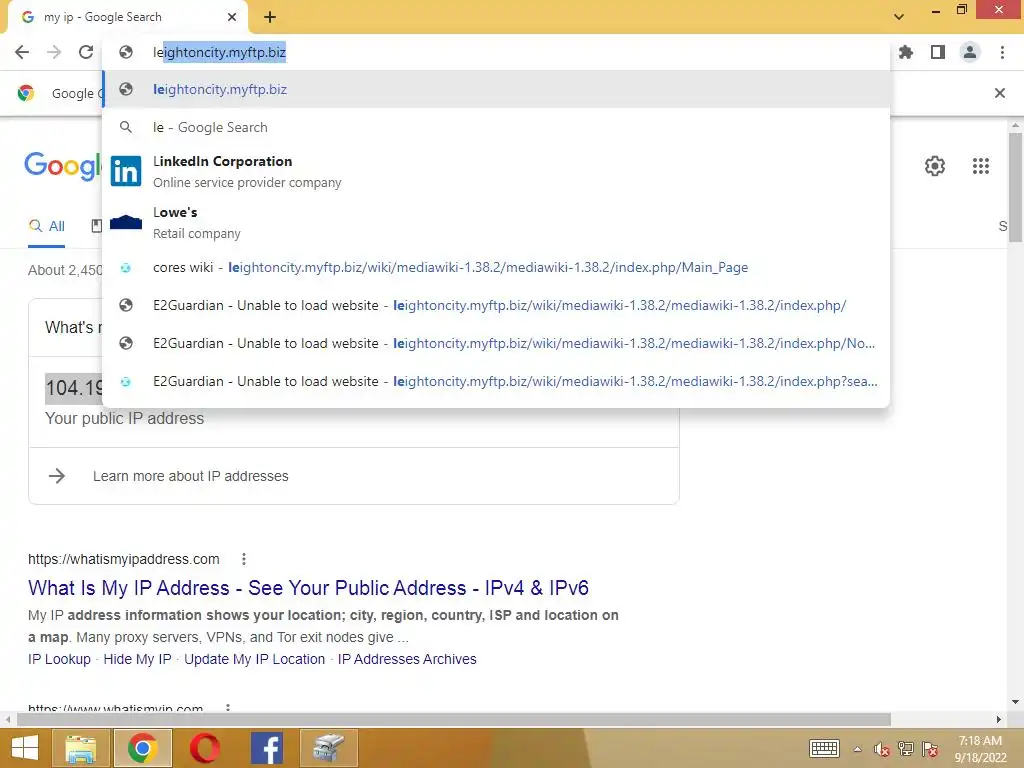Open the Hide My IP sitelink
Screen dimensions: 1024x768
point(137,659)
